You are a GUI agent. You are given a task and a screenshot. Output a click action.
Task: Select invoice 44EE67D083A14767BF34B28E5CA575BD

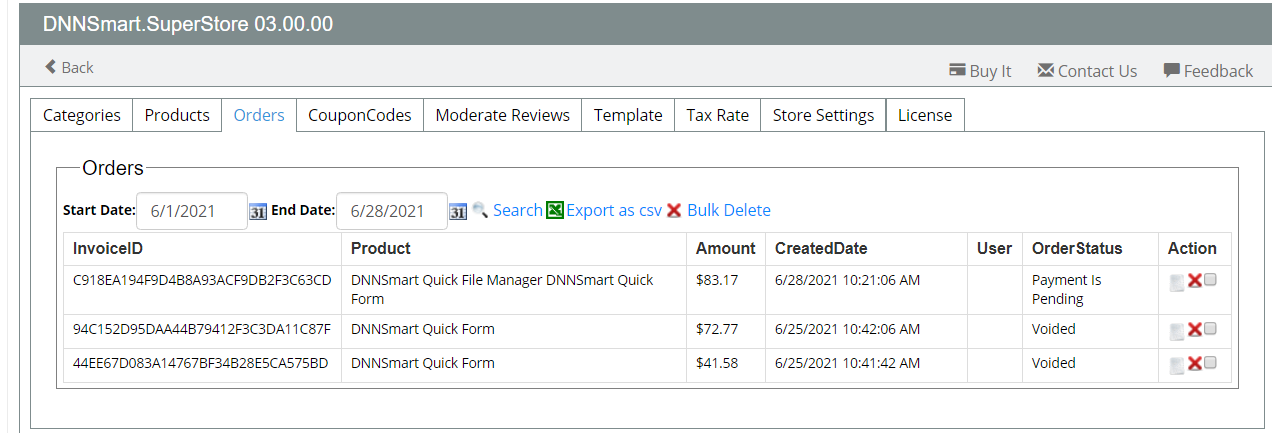(x=201, y=362)
